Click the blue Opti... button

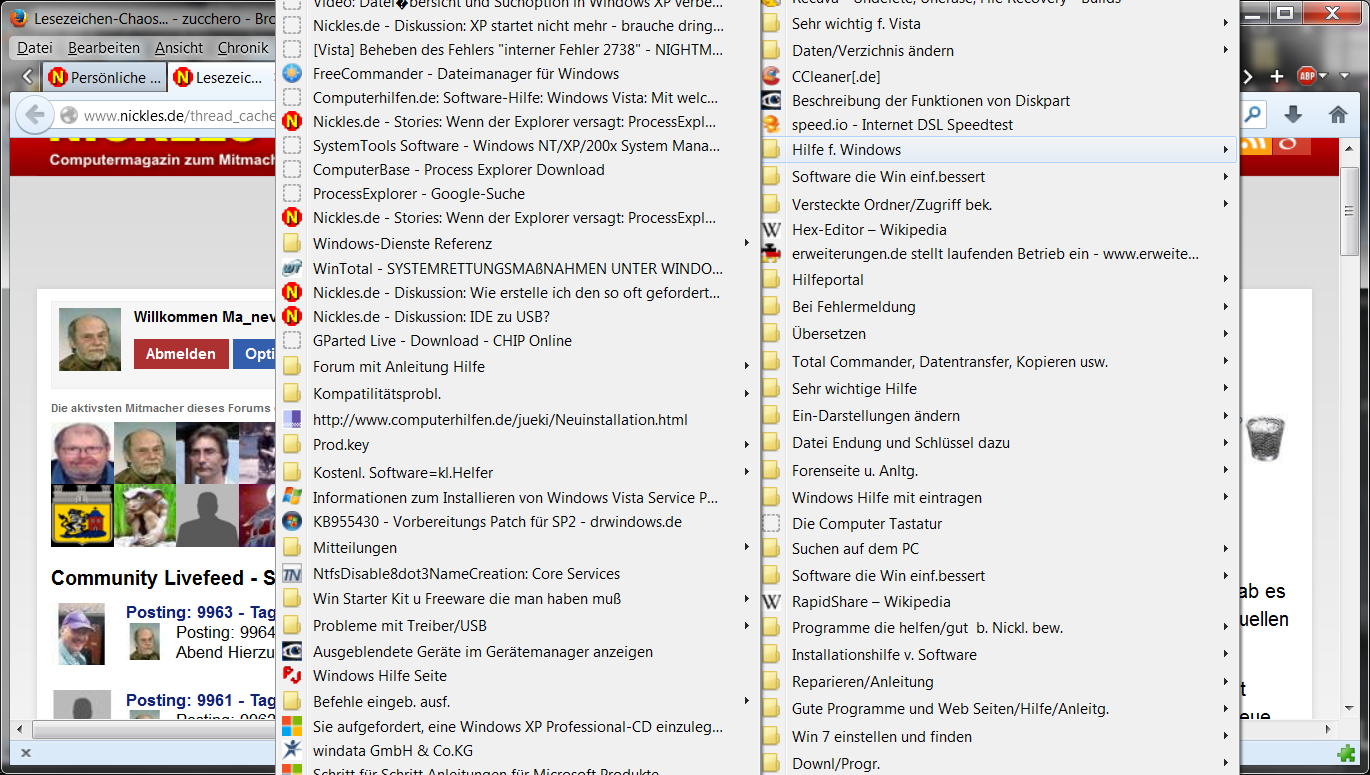click(x=255, y=354)
